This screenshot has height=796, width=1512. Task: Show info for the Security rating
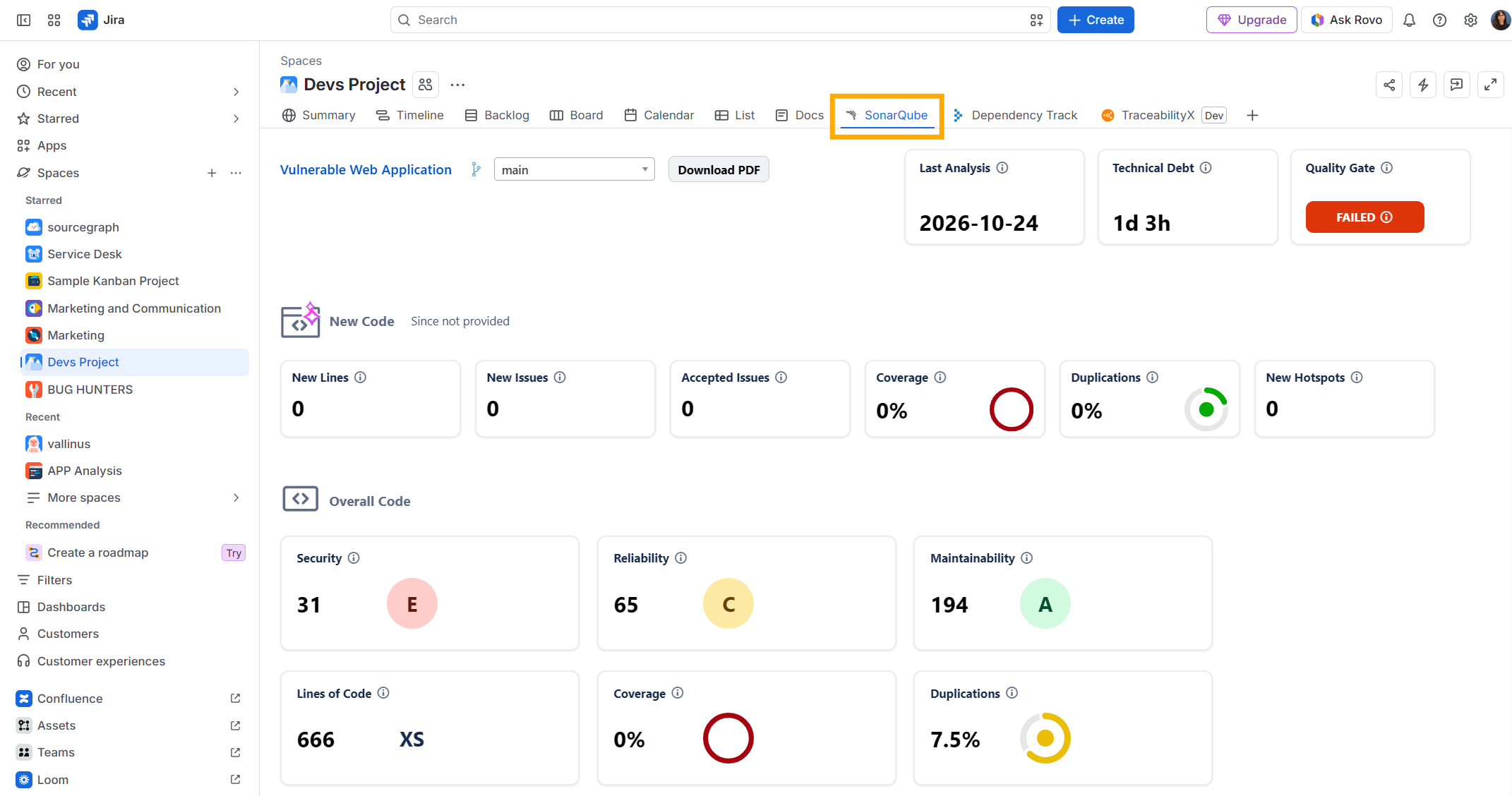click(354, 558)
